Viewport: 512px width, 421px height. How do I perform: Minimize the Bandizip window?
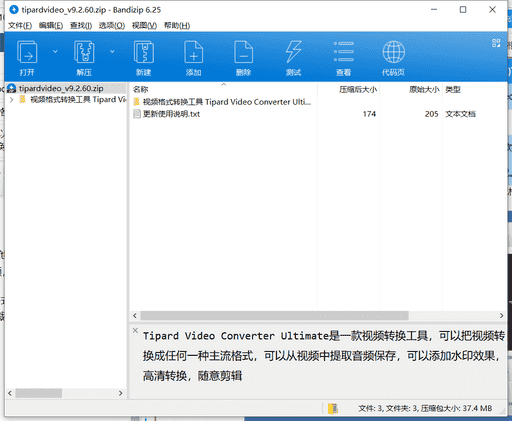[x=434, y=10]
